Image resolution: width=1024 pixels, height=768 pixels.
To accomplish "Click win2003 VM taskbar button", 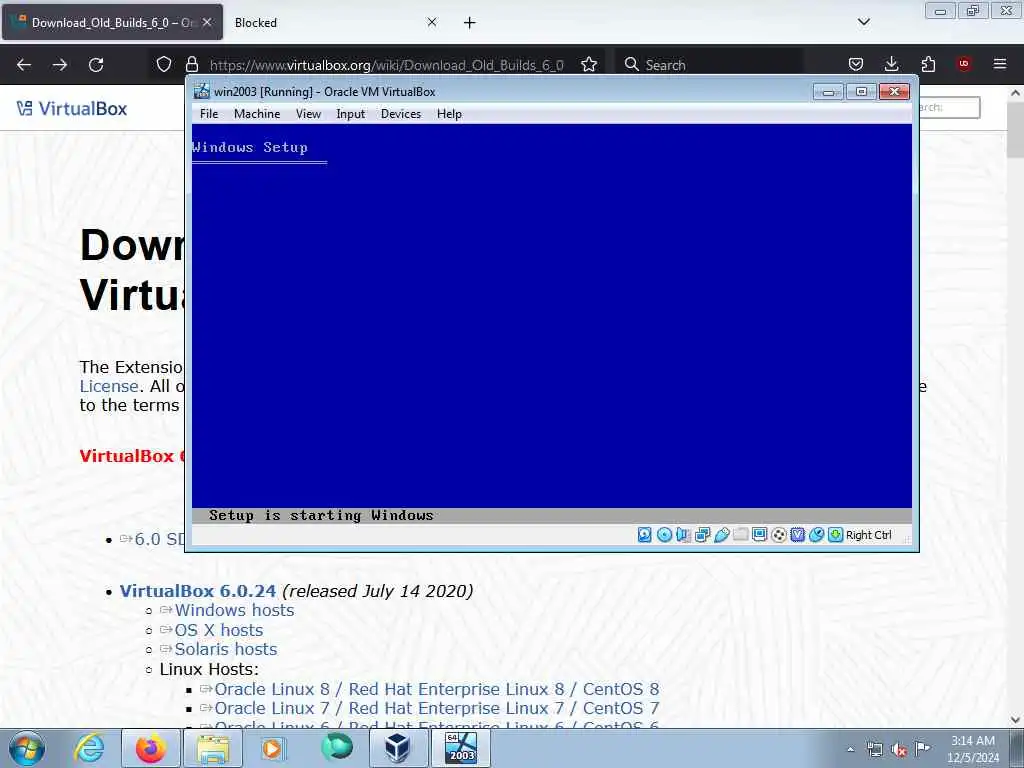I will [x=461, y=748].
